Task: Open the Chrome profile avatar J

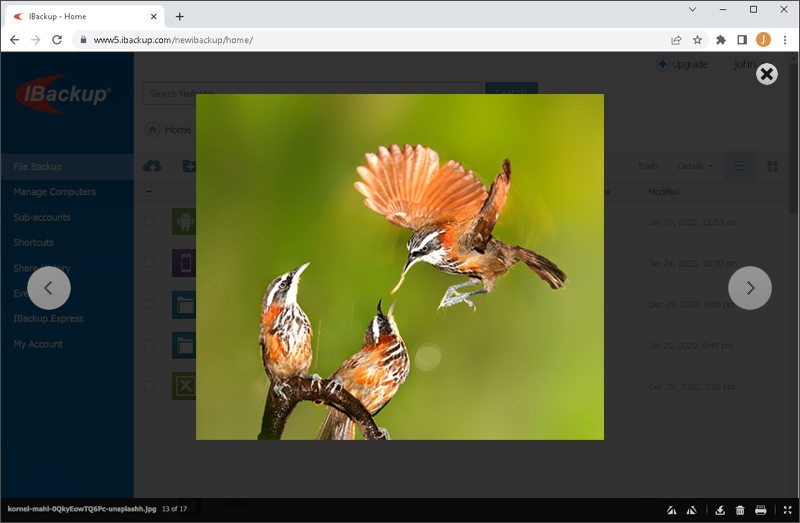Action: [x=763, y=40]
